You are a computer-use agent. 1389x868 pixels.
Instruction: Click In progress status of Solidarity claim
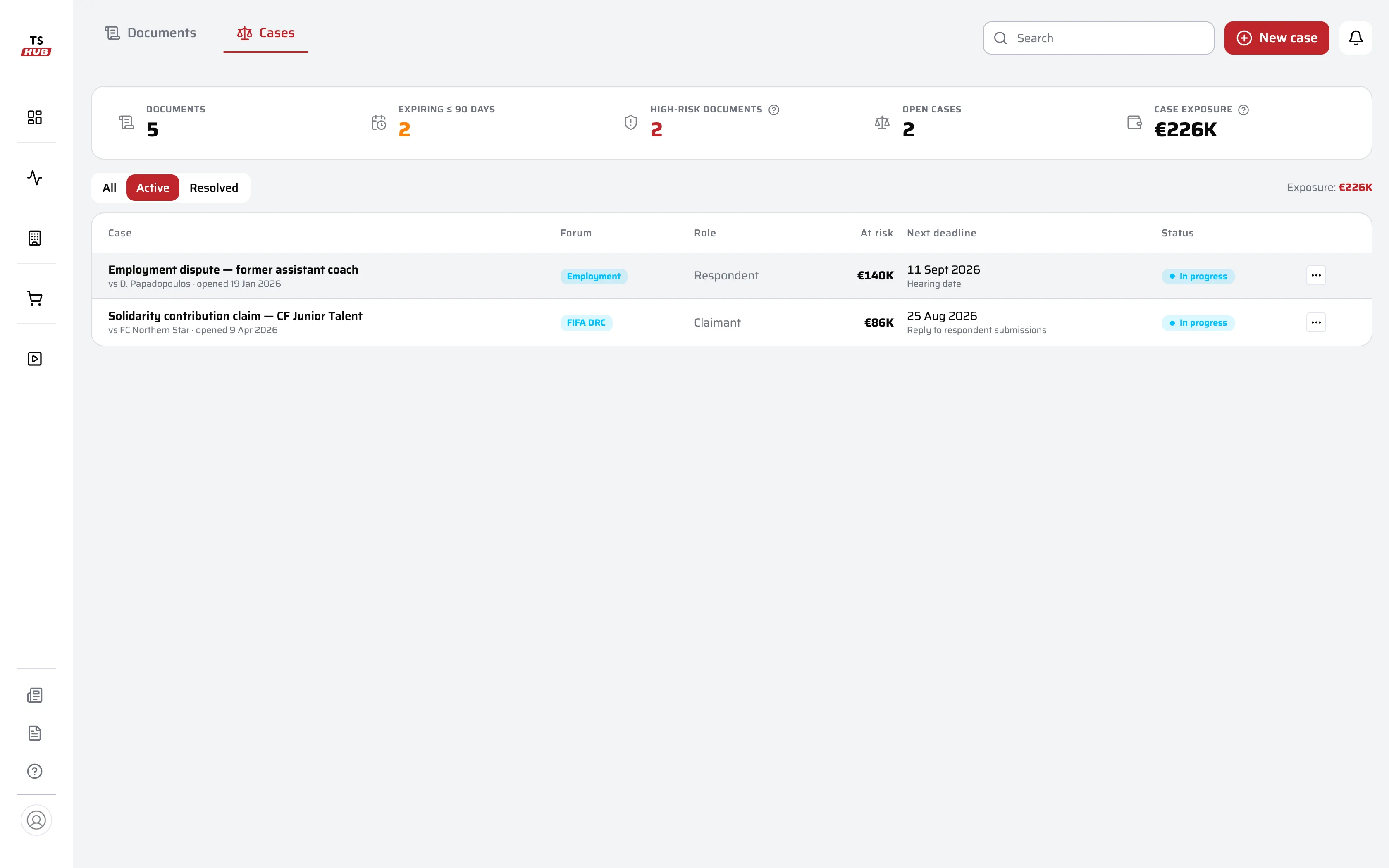[x=1198, y=323]
